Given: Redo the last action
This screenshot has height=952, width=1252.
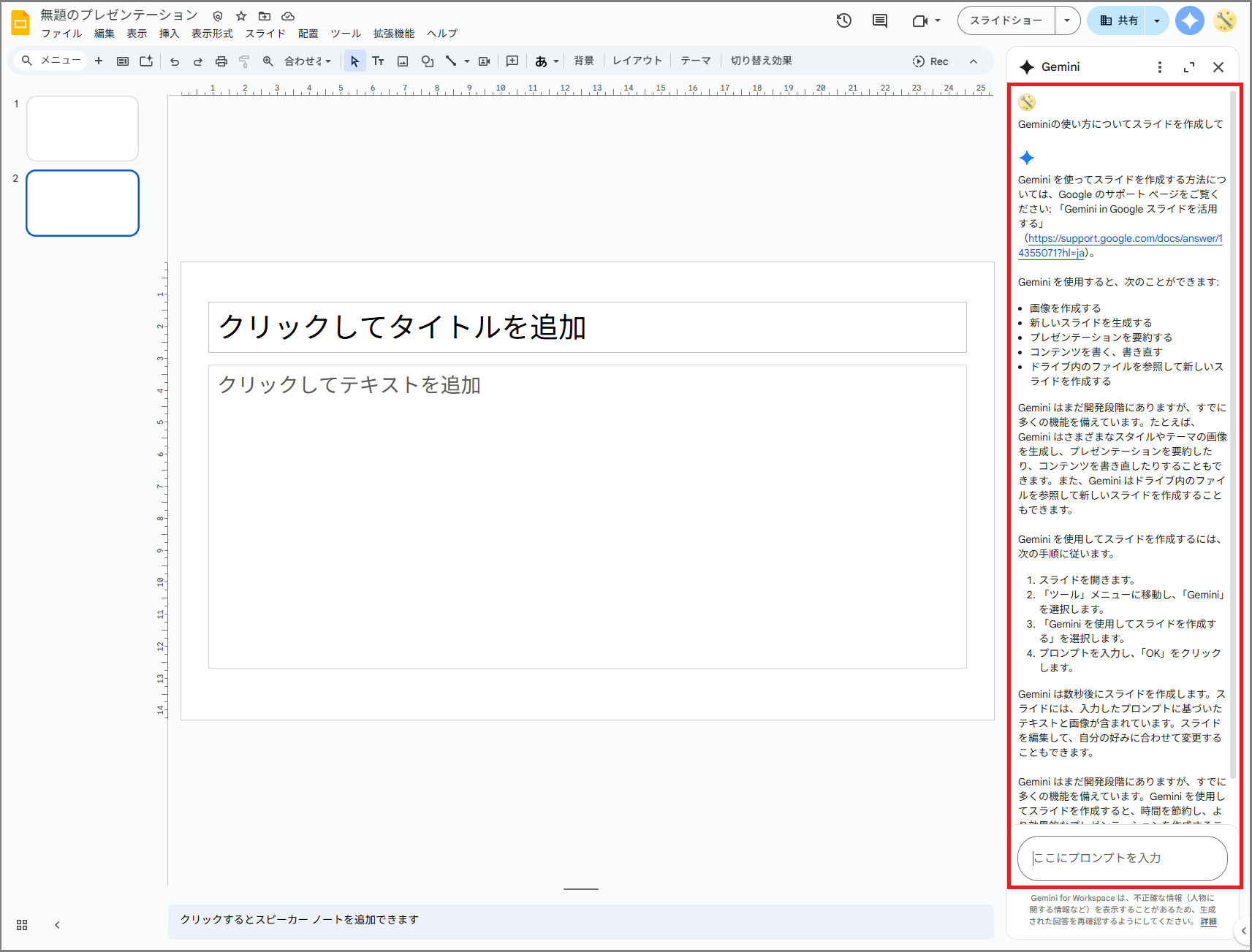Looking at the screenshot, I should tap(198, 61).
